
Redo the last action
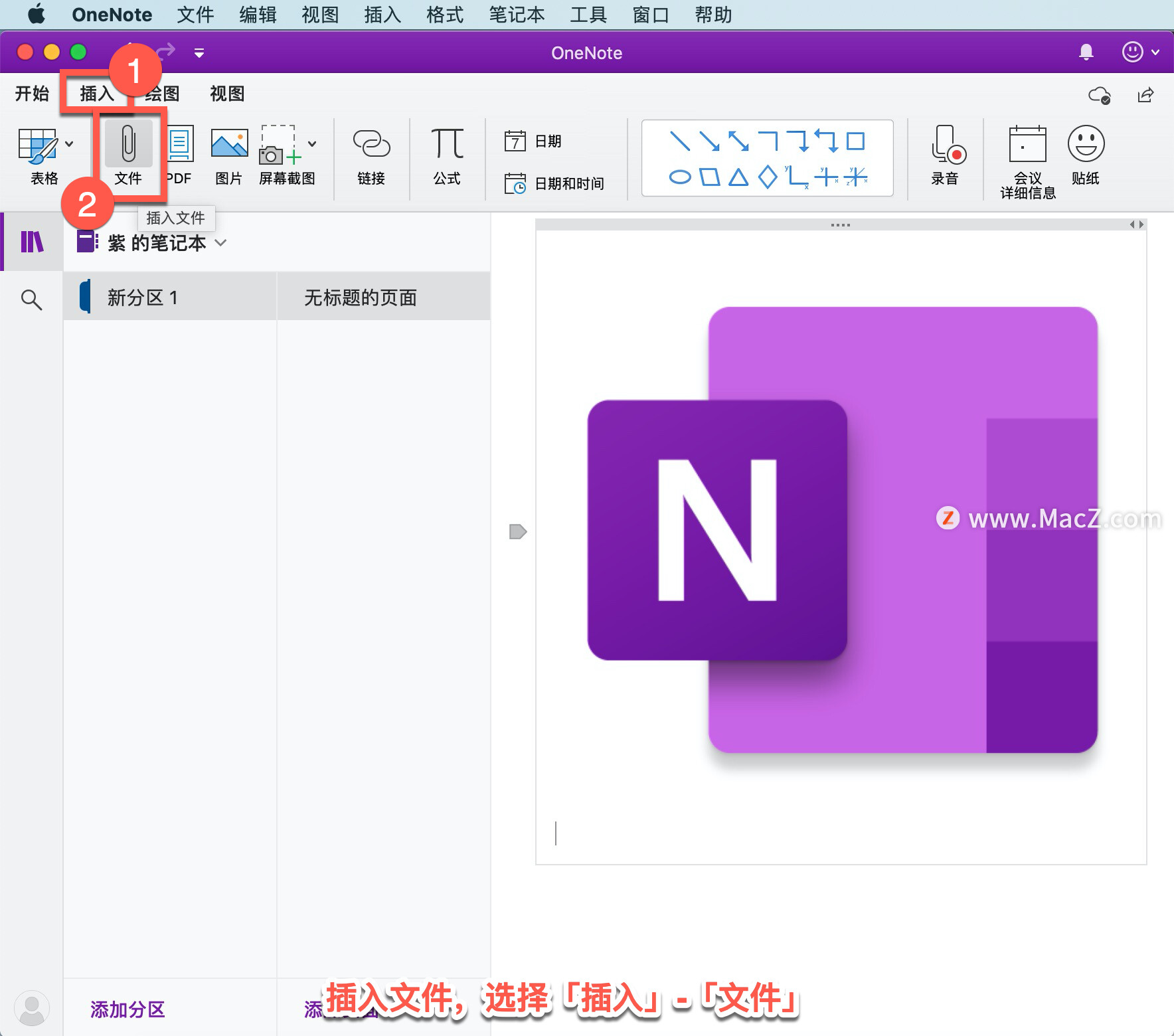[x=166, y=50]
